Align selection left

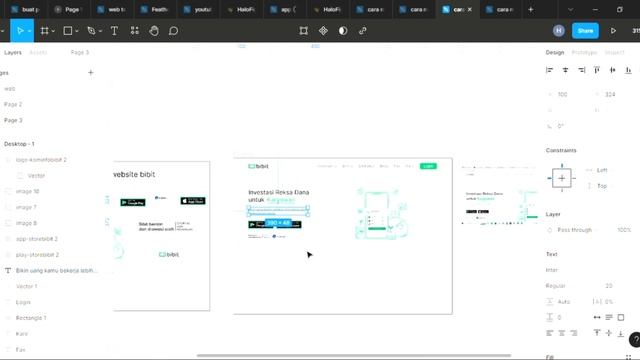(549, 70)
